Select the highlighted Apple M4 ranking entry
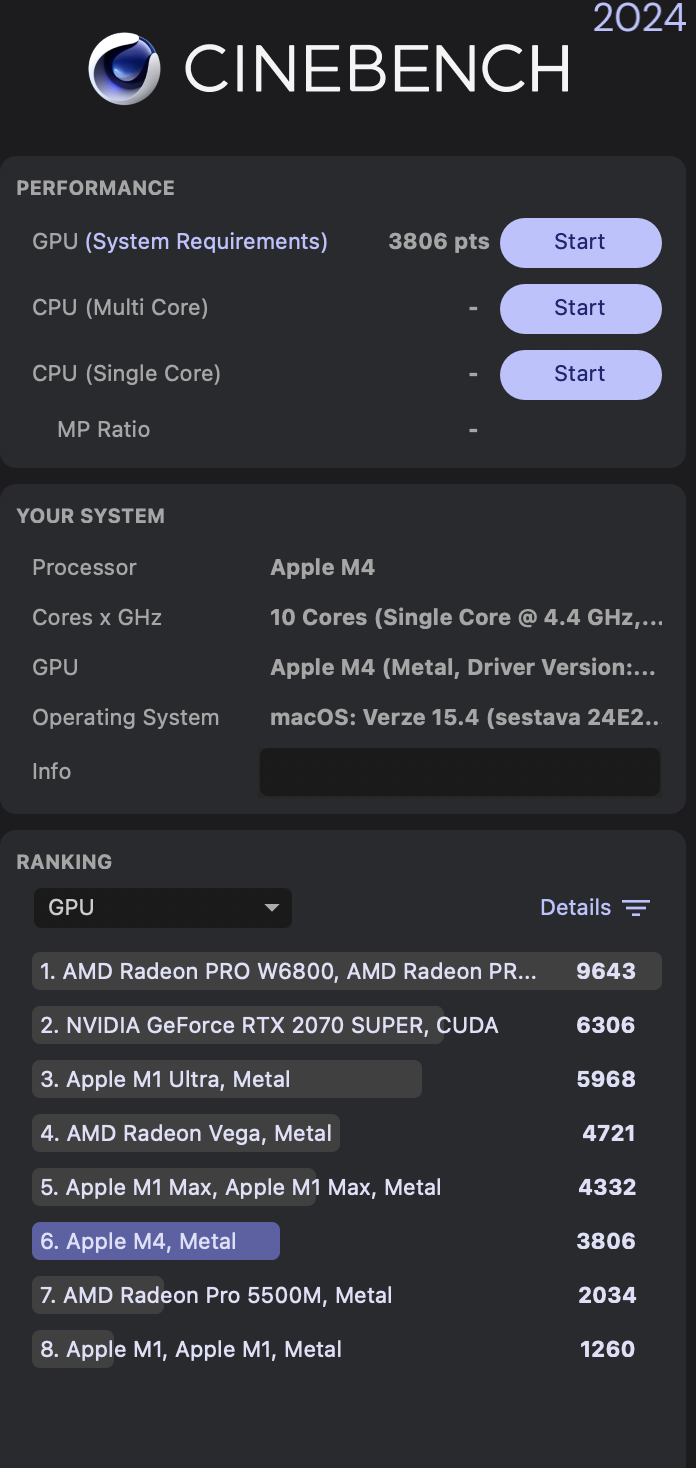The width and height of the screenshot is (696, 1468). click(x=155, y=1240)
